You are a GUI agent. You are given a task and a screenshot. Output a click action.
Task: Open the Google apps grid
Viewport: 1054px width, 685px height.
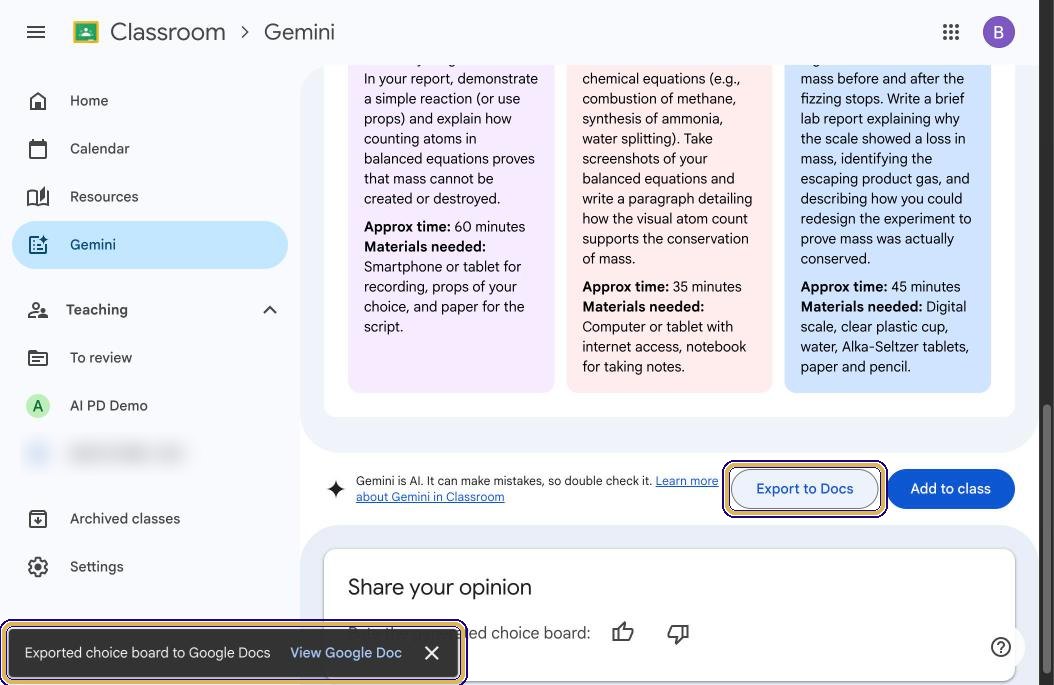point(950,32)
